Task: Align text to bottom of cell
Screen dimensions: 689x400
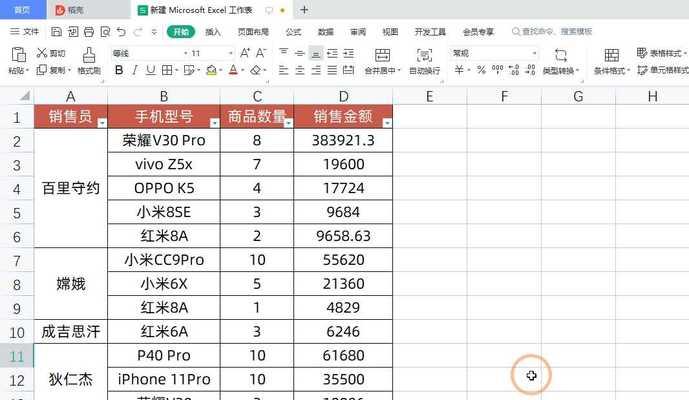Action: [315, 53]
